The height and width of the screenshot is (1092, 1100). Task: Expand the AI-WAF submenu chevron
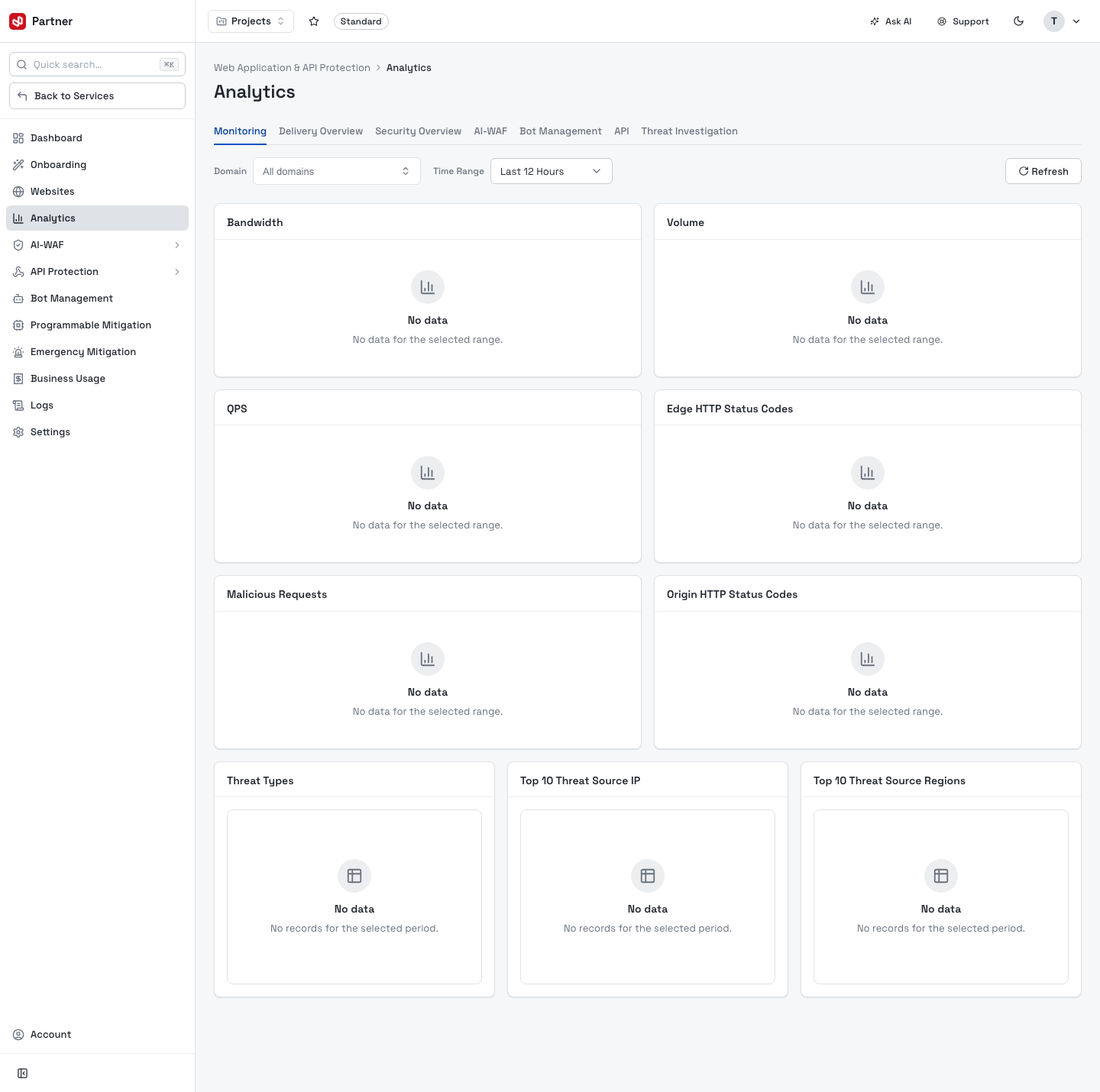[x=177, y=245]
